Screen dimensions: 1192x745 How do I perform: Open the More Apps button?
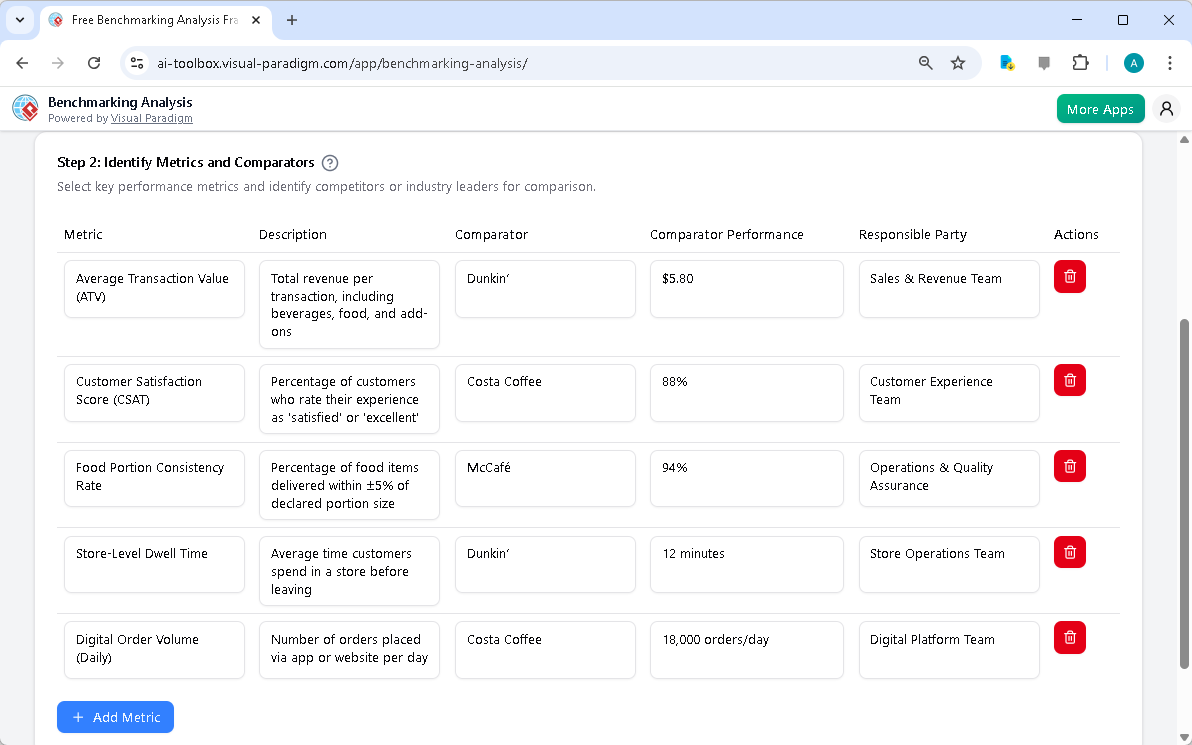(1100, 108)
